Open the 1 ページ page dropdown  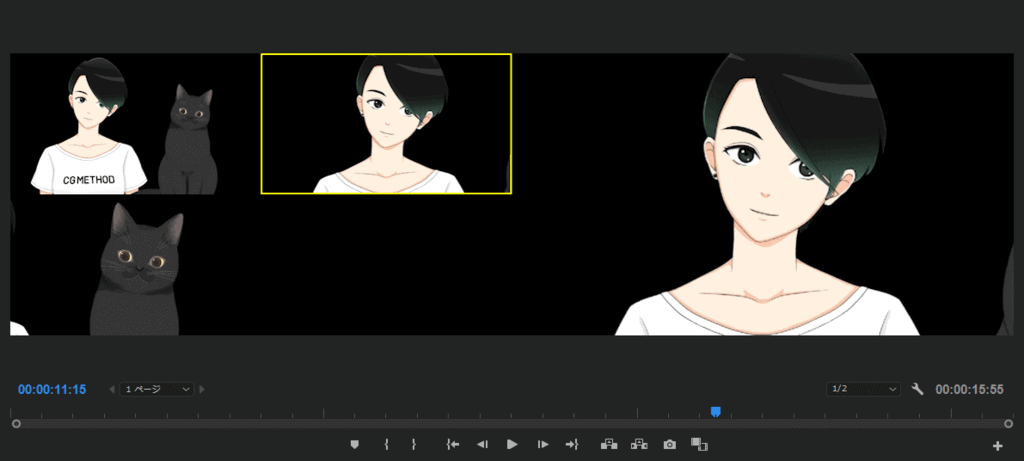point(157,389)
